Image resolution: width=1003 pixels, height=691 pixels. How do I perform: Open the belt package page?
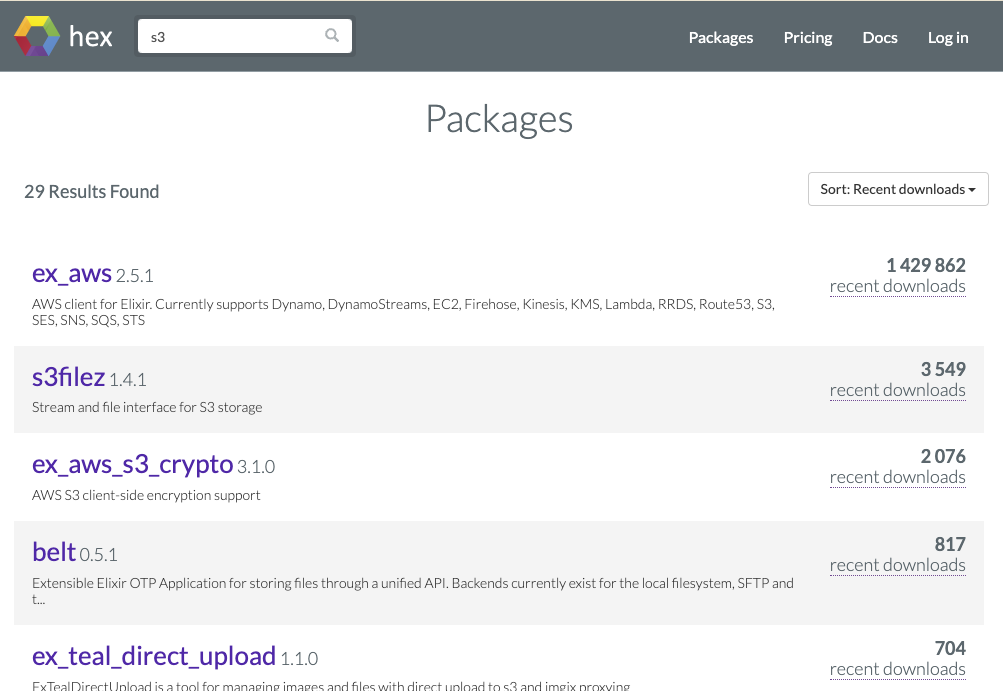[x=54, y=552]
